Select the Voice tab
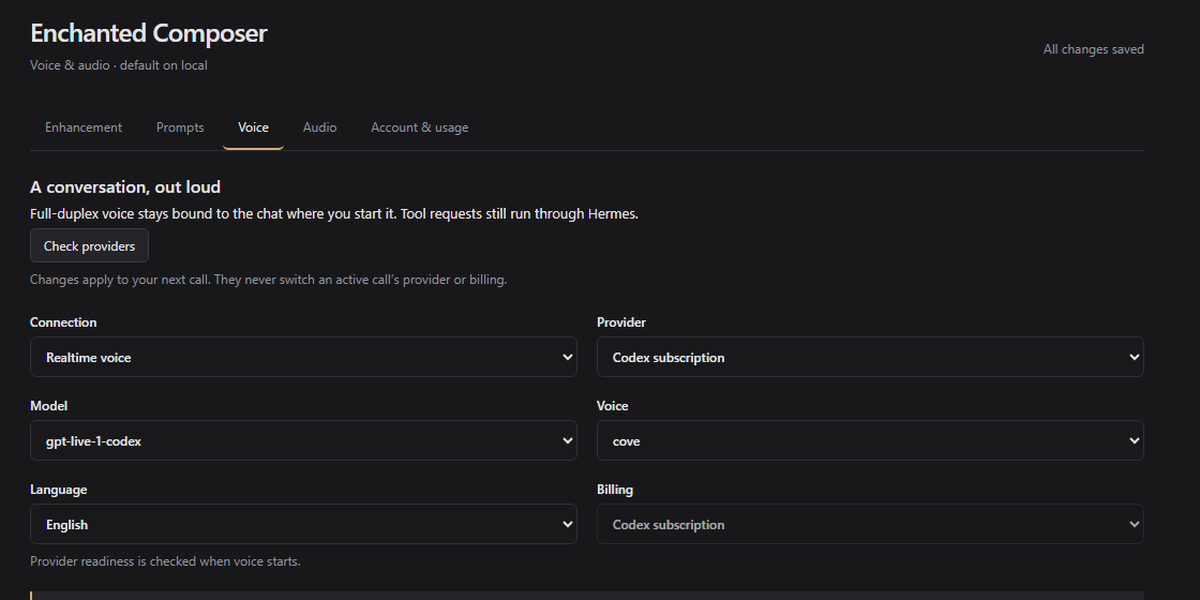This screenshot has width=1200, height=600. click(253, 127)
